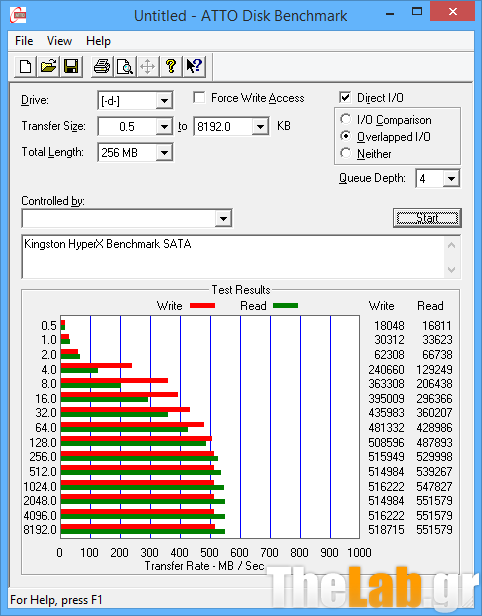Viewport: 482px width, 616px height.
Task: Open Print Preview magnifier icon
Action: point(125,66)
